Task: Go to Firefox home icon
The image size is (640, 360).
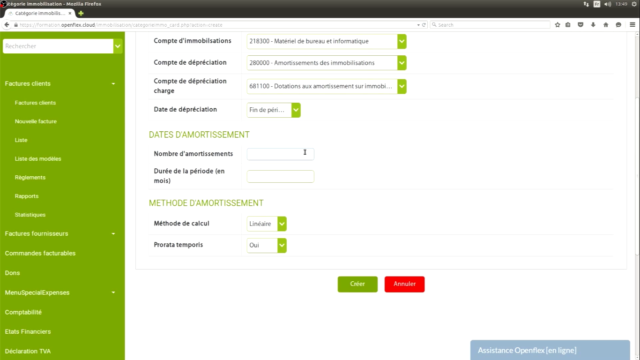Action: click(606, 25)
